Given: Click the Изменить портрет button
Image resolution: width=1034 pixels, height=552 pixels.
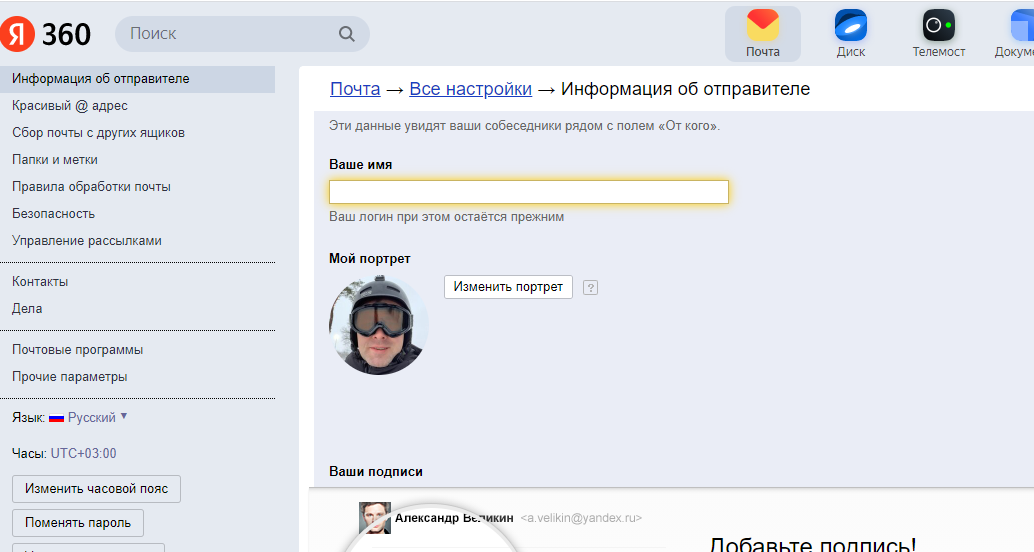Looking at the screenshot, I should pyautogui.click(x=508, y=287).
